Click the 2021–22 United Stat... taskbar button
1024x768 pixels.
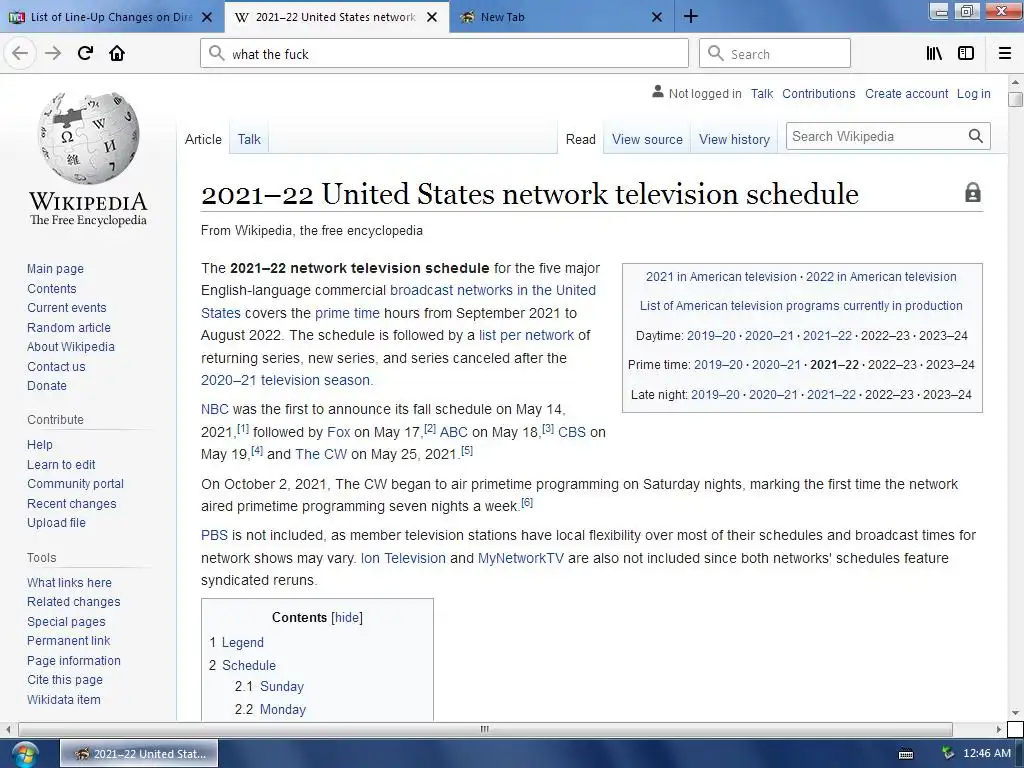coord(139,754)
